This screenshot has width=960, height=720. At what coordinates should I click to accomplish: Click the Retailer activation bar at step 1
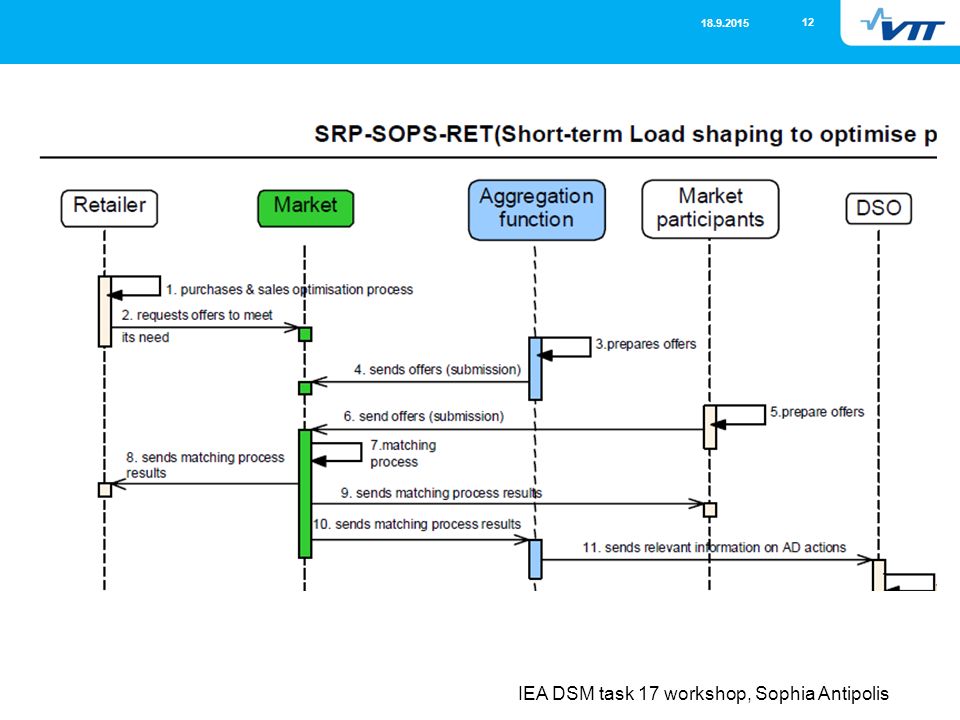tap(105, 311)
